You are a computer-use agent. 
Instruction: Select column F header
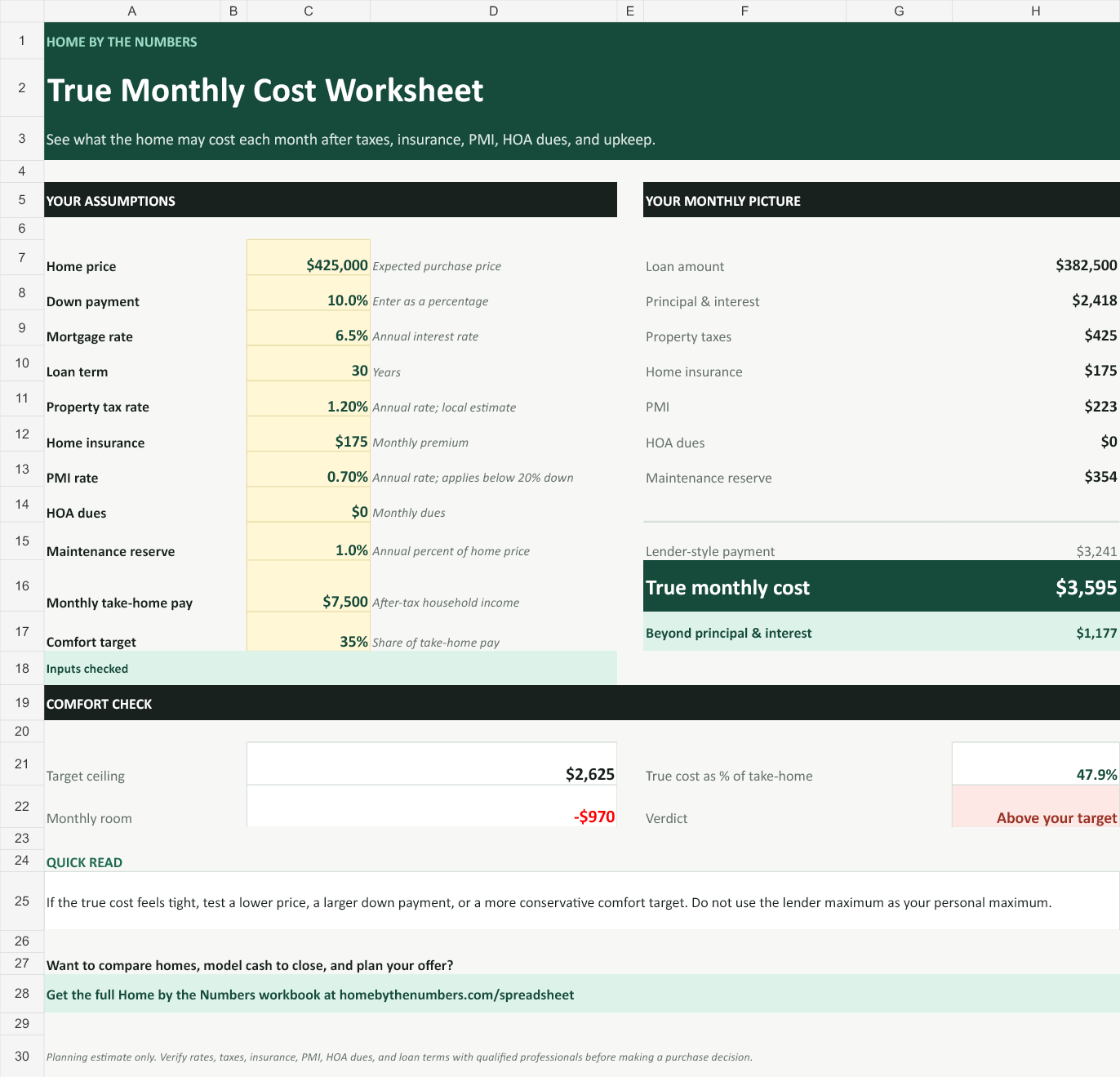click(744, 11)
